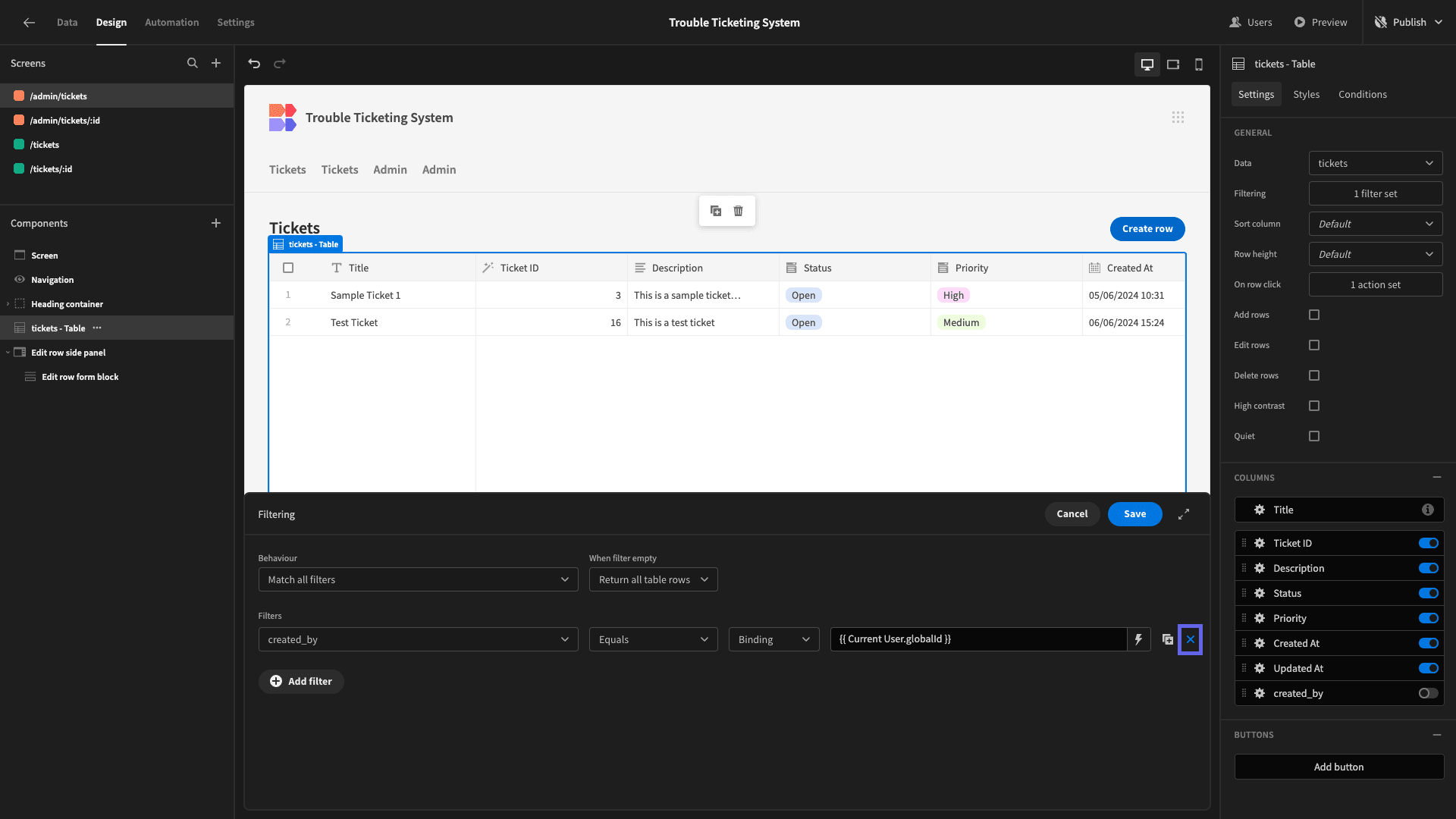1456x819 pixels.
Task: Open the Data source dropdown
Action: tap(1376, 163)
